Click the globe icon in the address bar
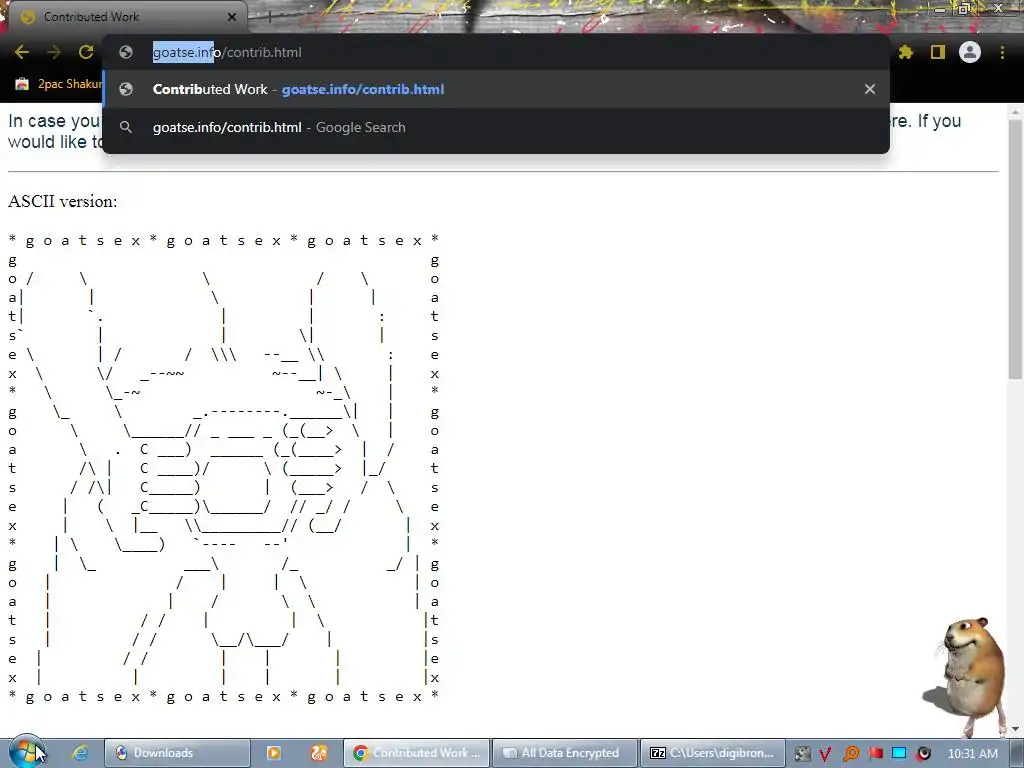Viewport: 1024px width, 768px height. [x=126, y=52]
